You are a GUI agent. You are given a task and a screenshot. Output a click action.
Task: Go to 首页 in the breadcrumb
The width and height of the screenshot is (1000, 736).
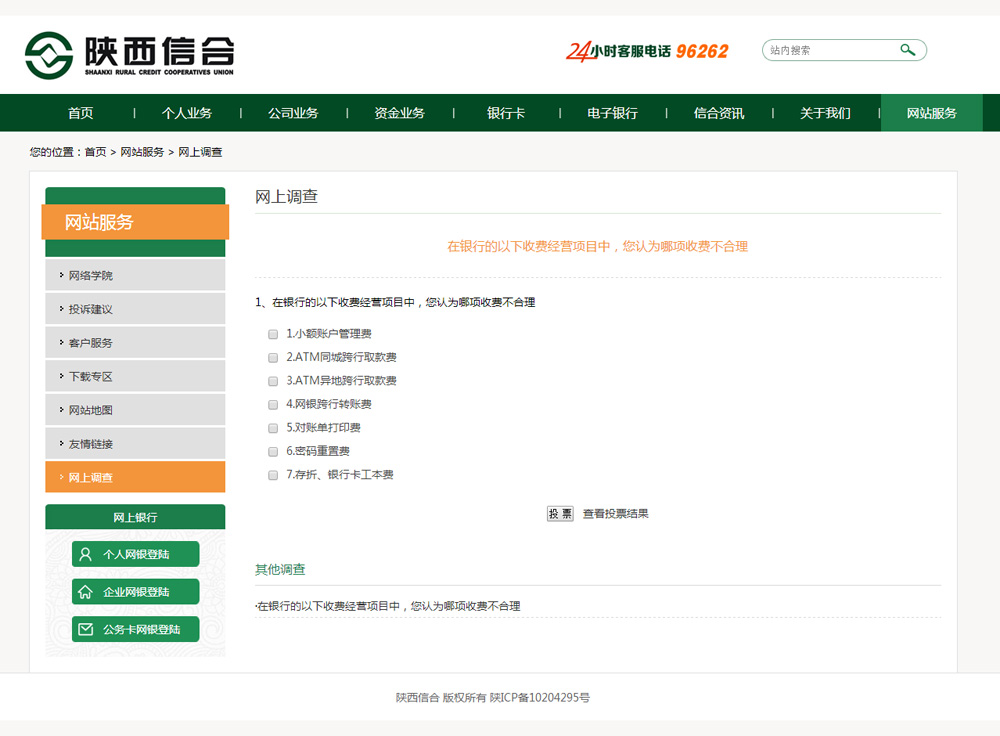pyautogui.click(x=95, y=152)
